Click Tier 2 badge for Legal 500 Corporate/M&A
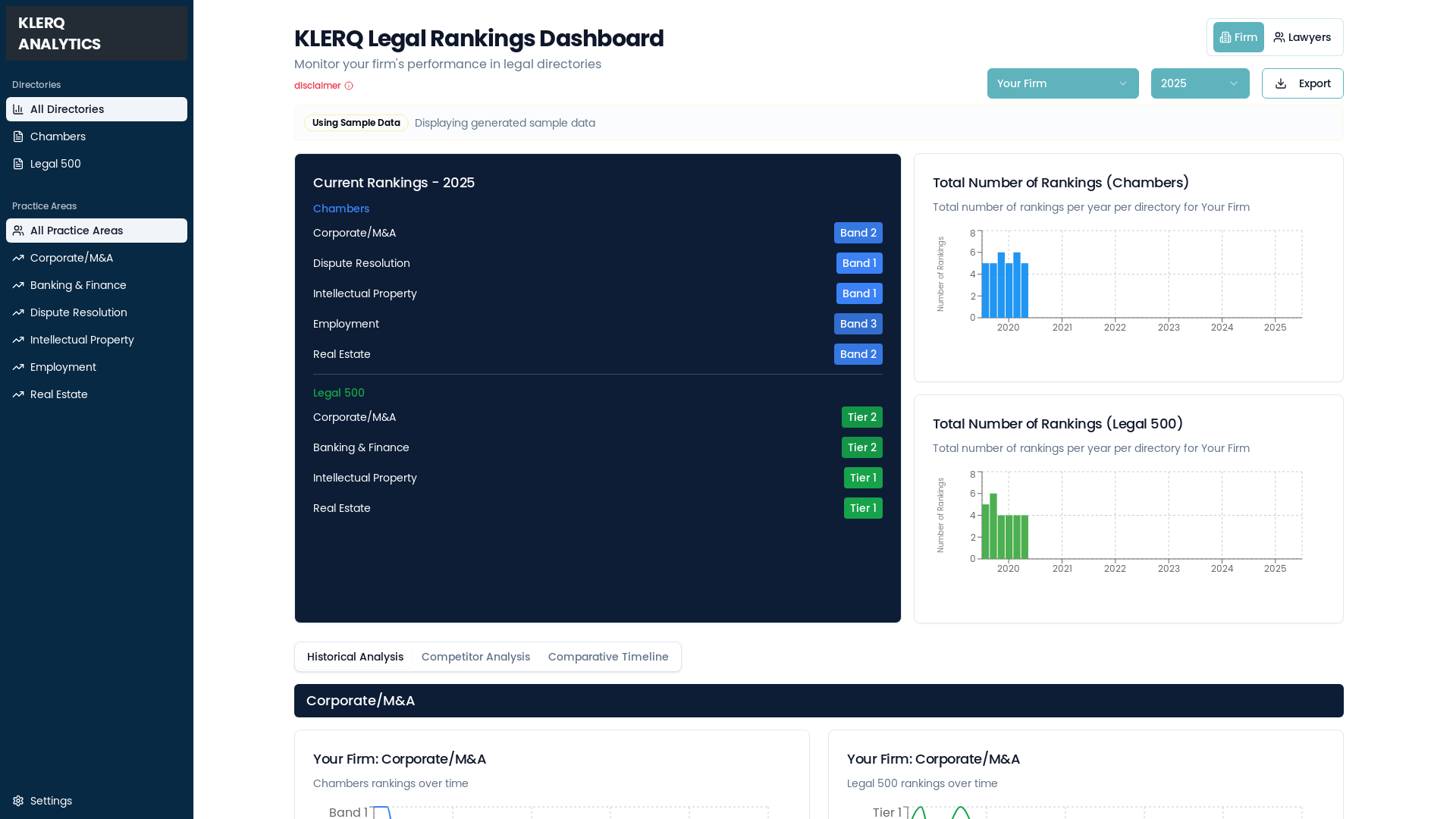 coord(862,417)
